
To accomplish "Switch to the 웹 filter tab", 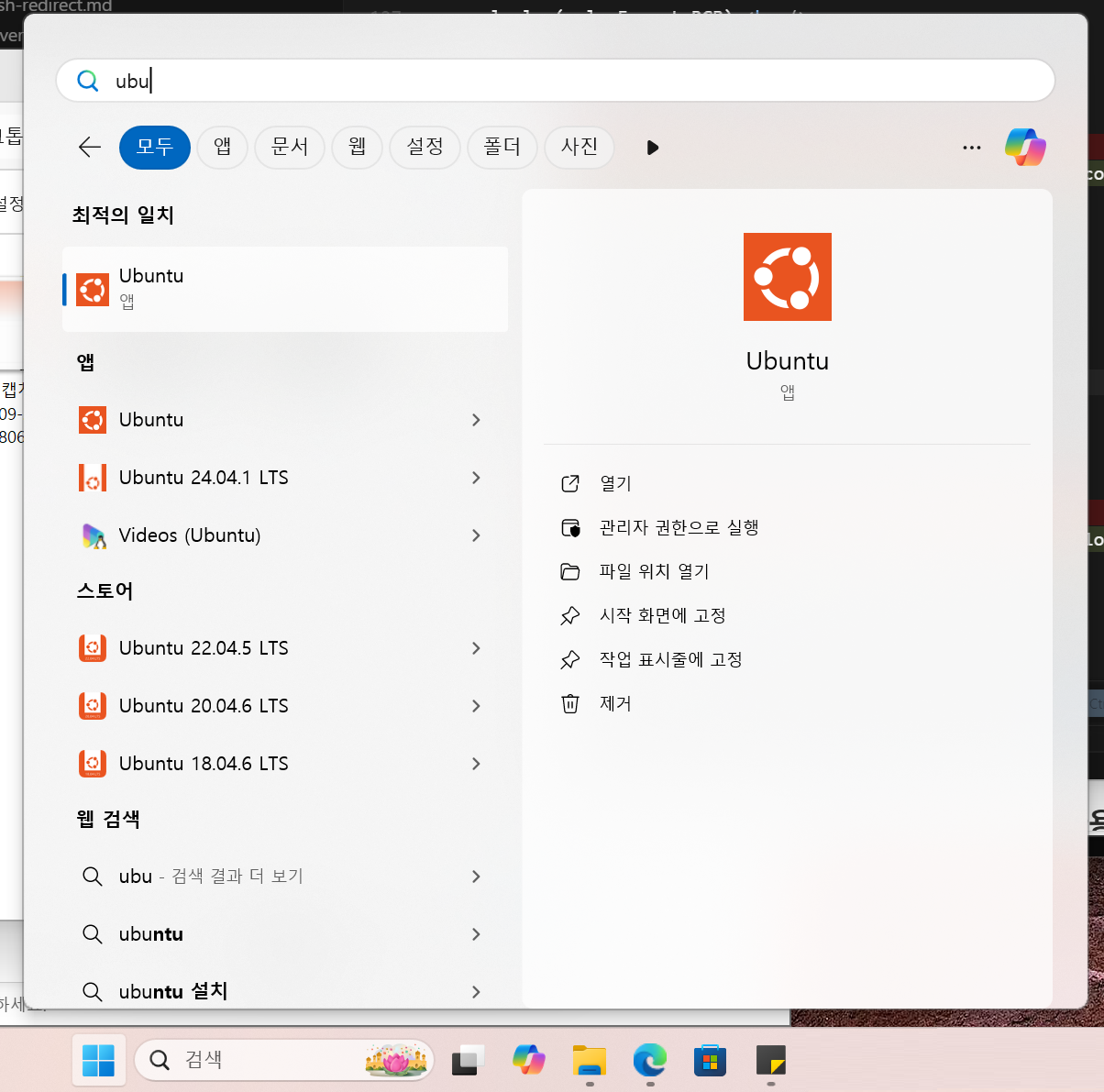I will point(358,147).
